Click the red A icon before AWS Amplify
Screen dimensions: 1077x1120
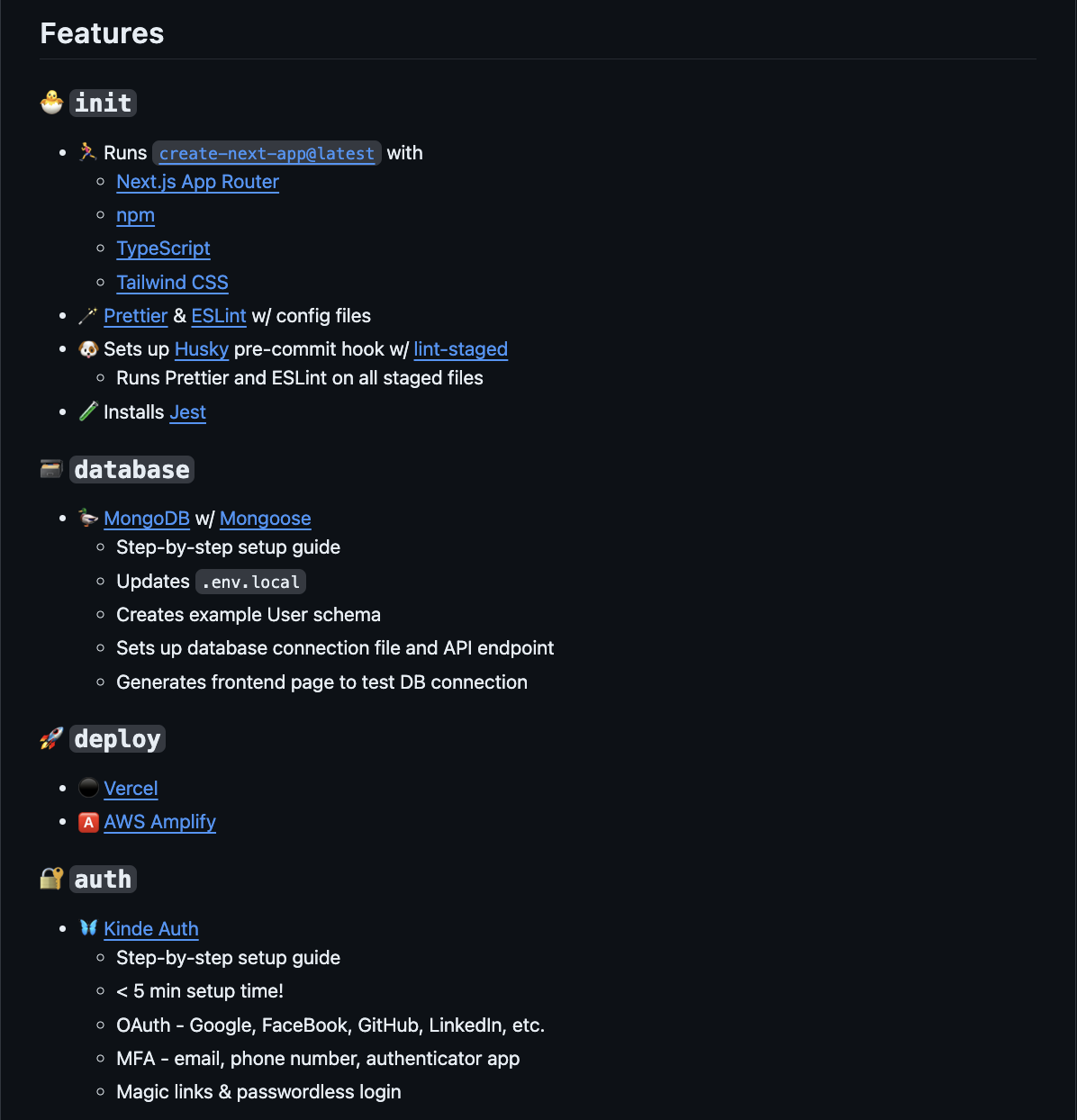pyautogui.click(x=88, y=822)
